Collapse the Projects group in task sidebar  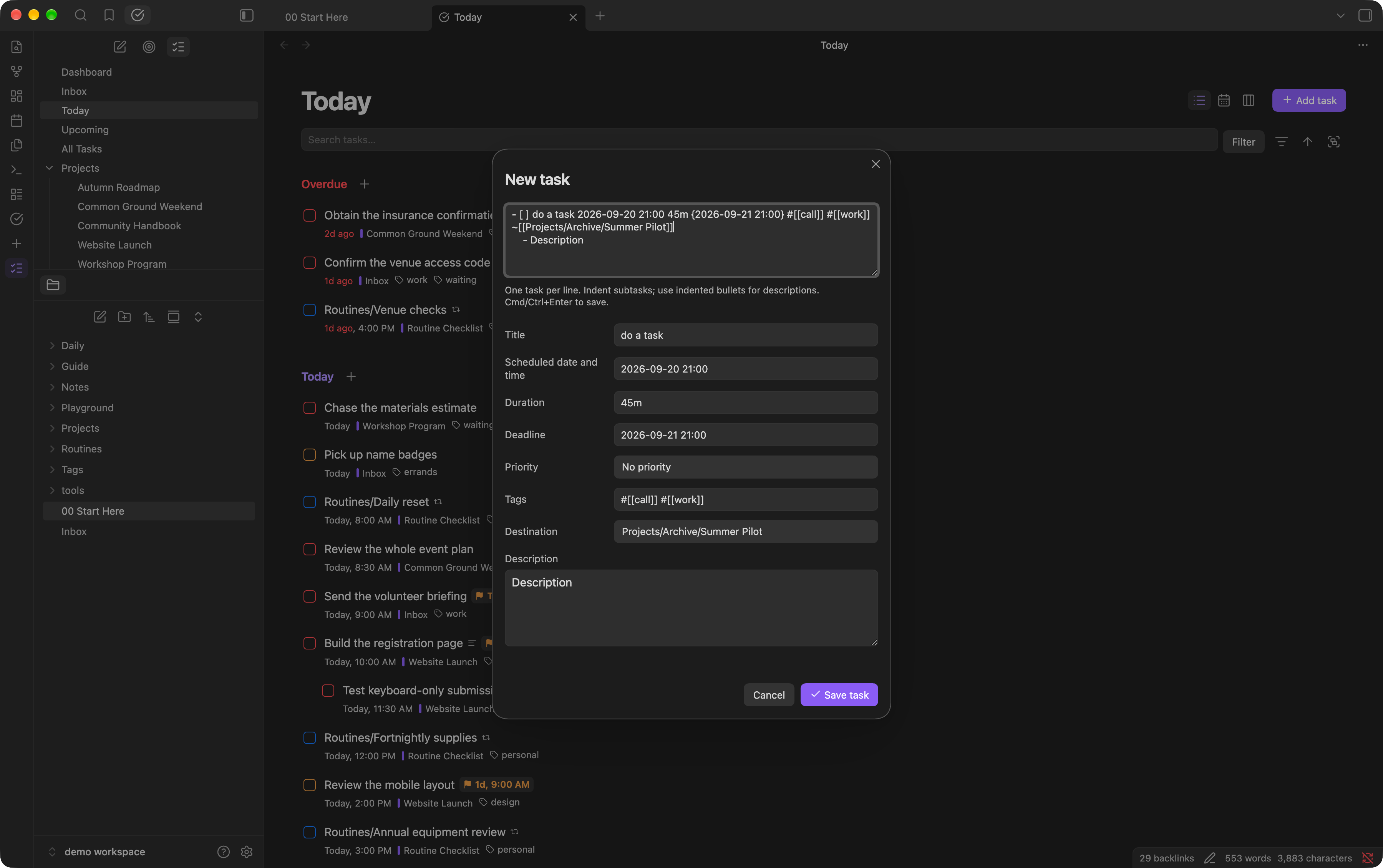[x=50, y=168]
